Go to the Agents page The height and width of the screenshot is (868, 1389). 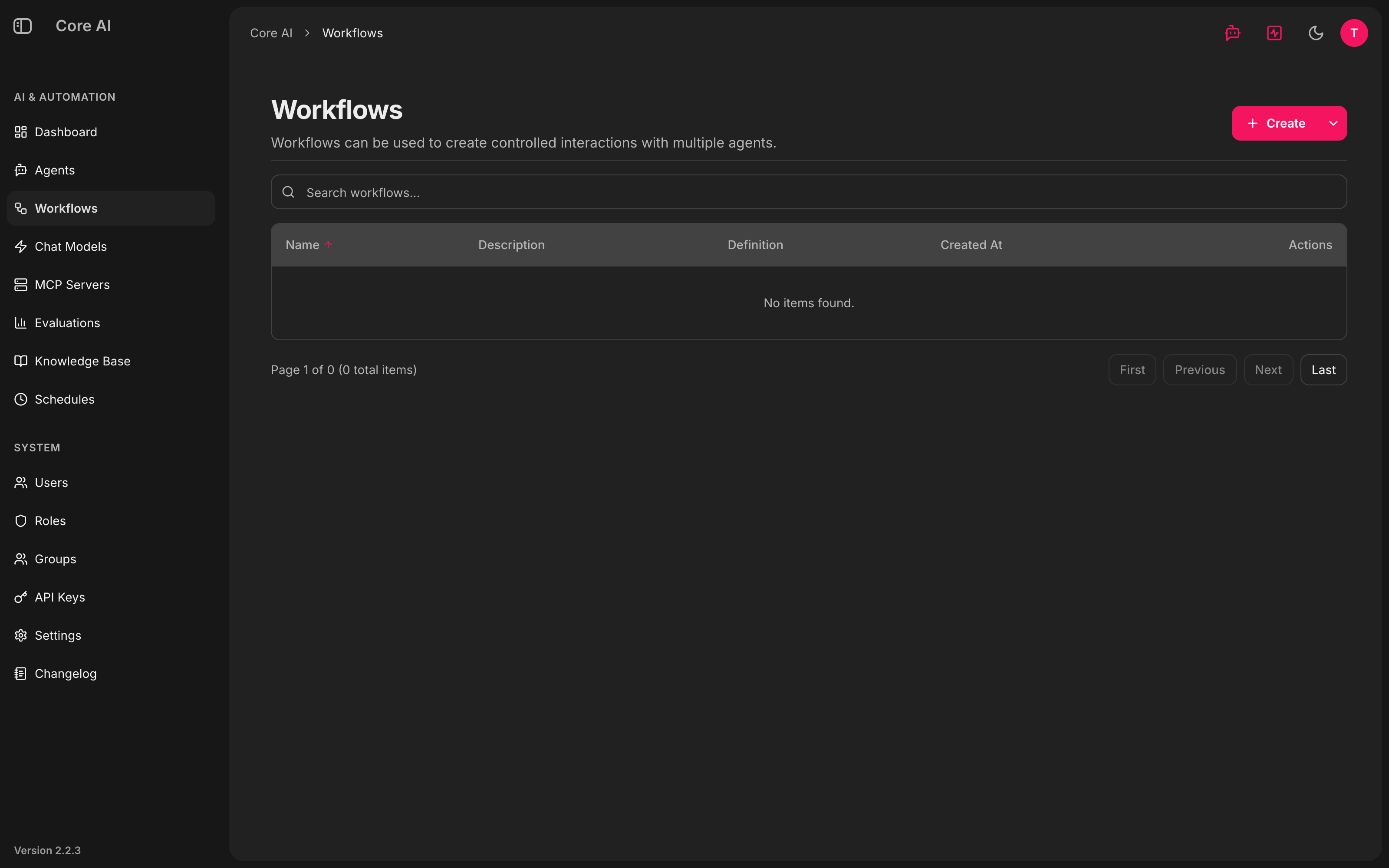click(x=111, y=171)
